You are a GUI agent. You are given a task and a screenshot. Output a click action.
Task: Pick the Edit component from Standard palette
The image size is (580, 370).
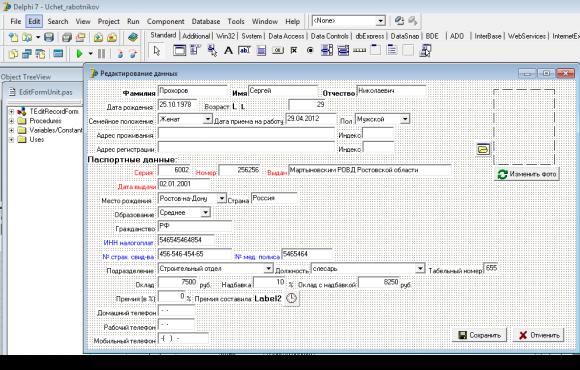point(244,50)
